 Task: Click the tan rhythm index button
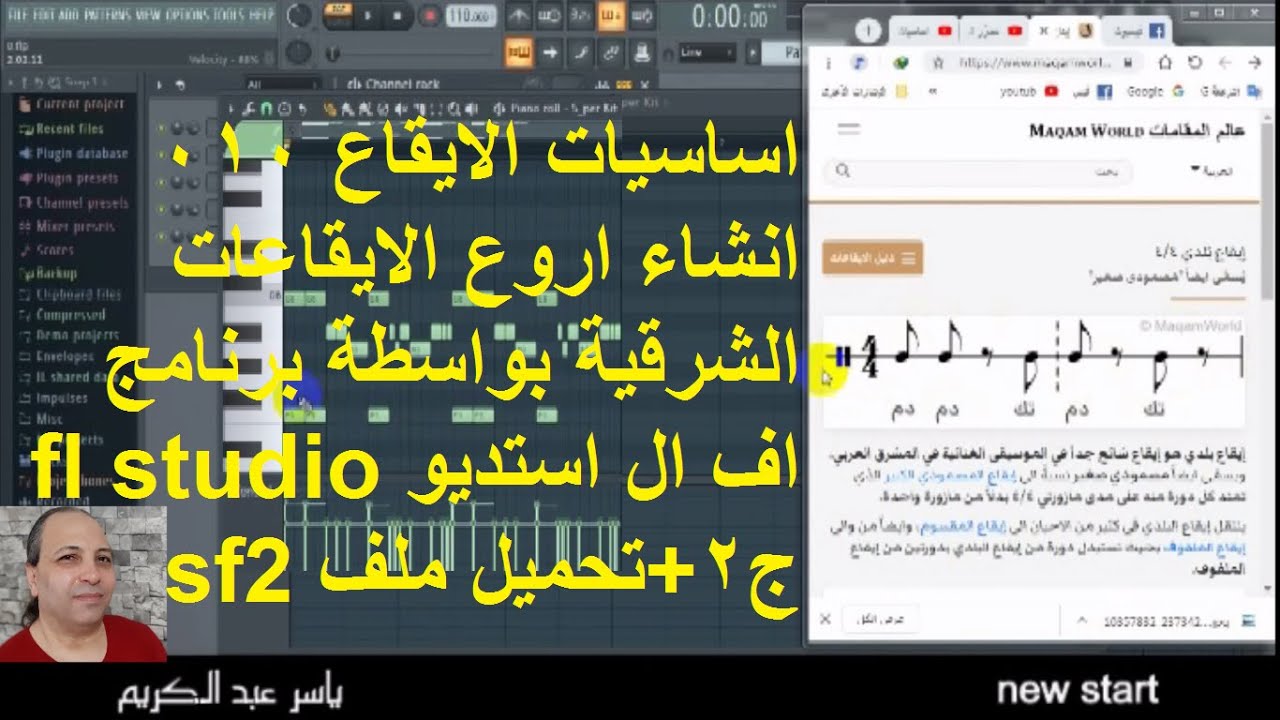click(872, 259)
